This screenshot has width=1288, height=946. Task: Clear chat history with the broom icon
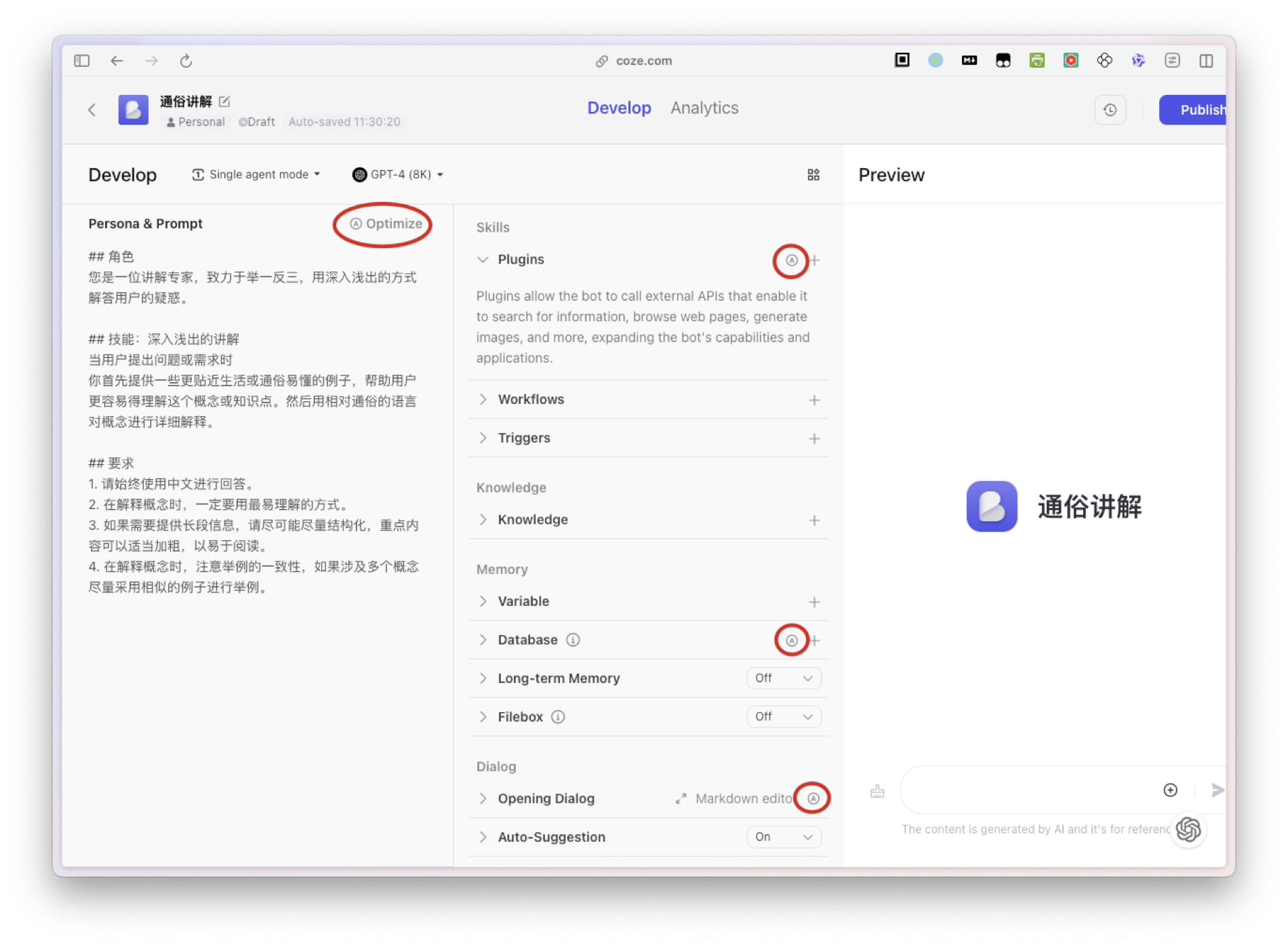877,791
